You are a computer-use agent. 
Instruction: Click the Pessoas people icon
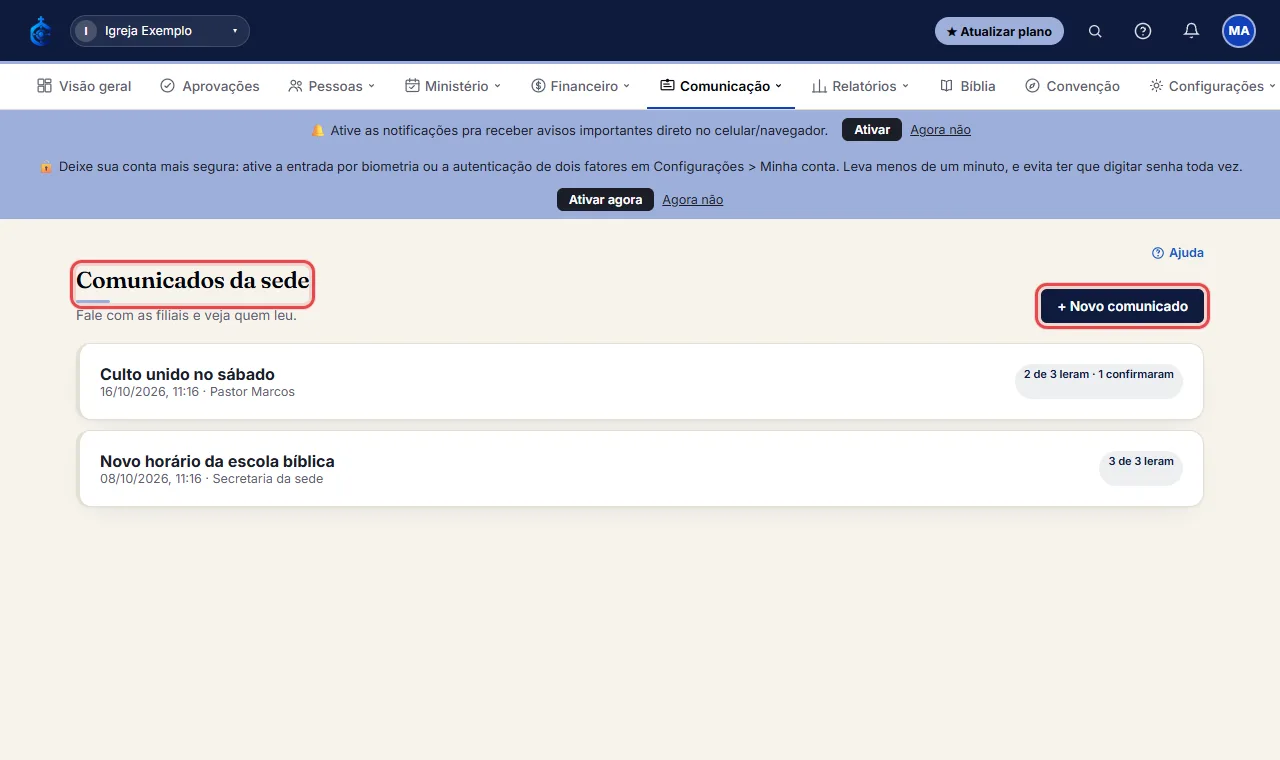[295, 86]
